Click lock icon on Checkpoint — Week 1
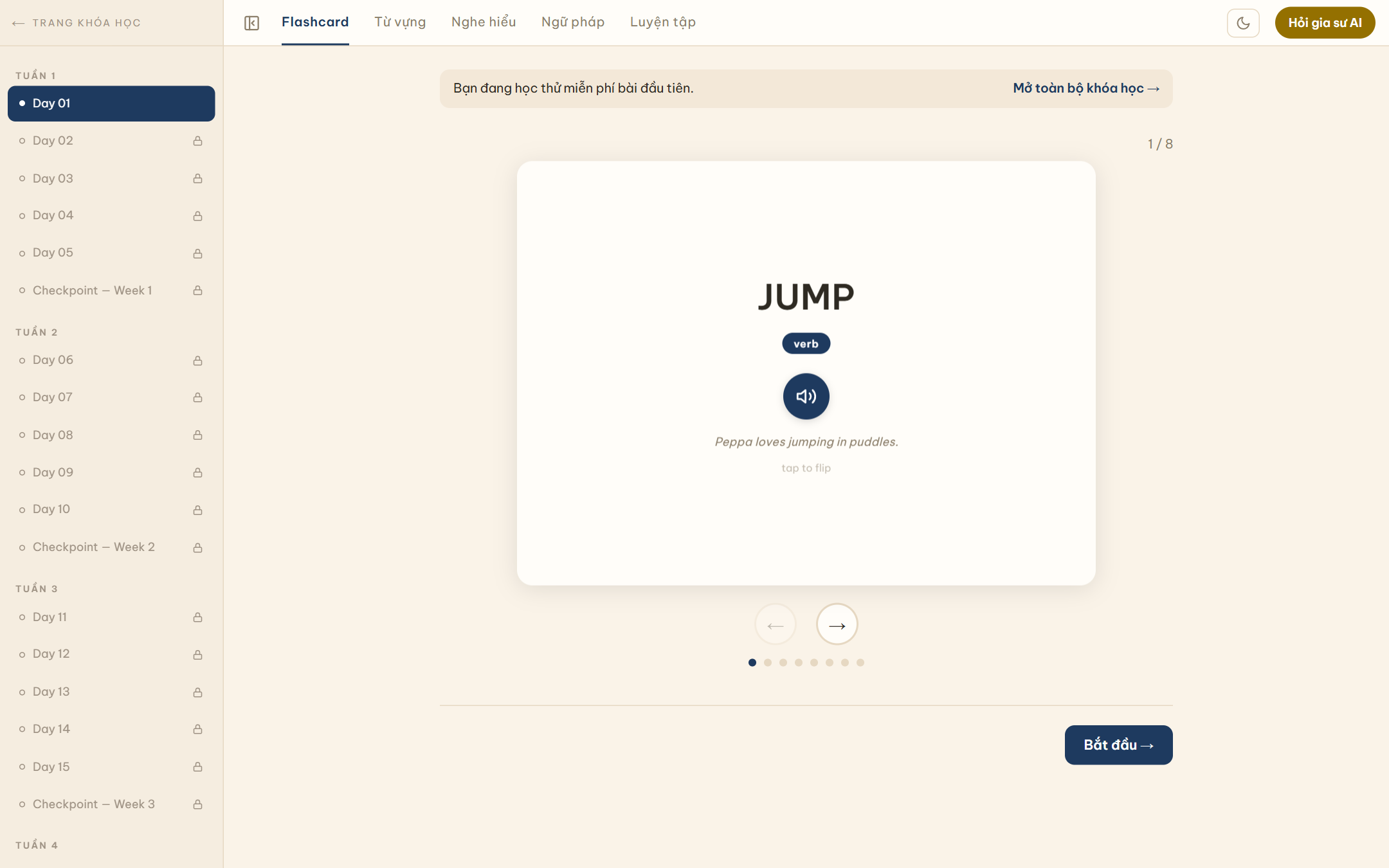This screenshot has height=868, width=1389. point(197,291)
